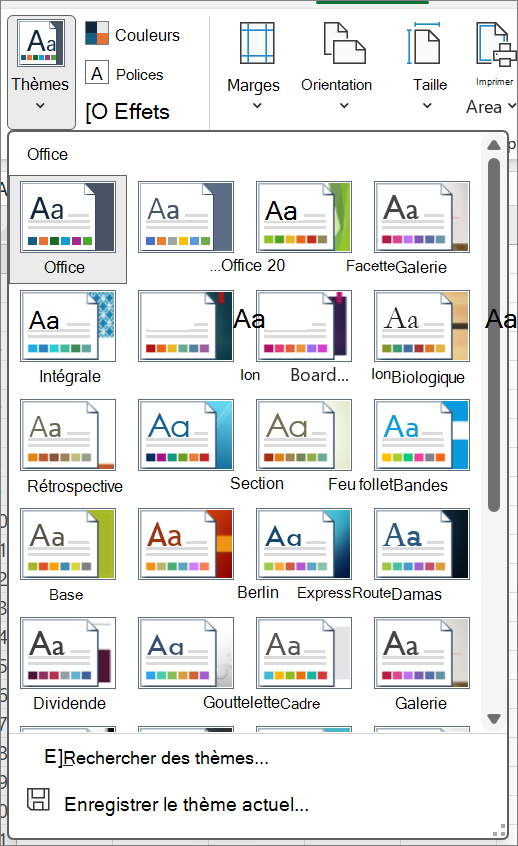Image resolution: width=518 pixels, height=846 pixels.
Task: Expand the Orientation dropdown chevron
Action: tap(344, 106)
